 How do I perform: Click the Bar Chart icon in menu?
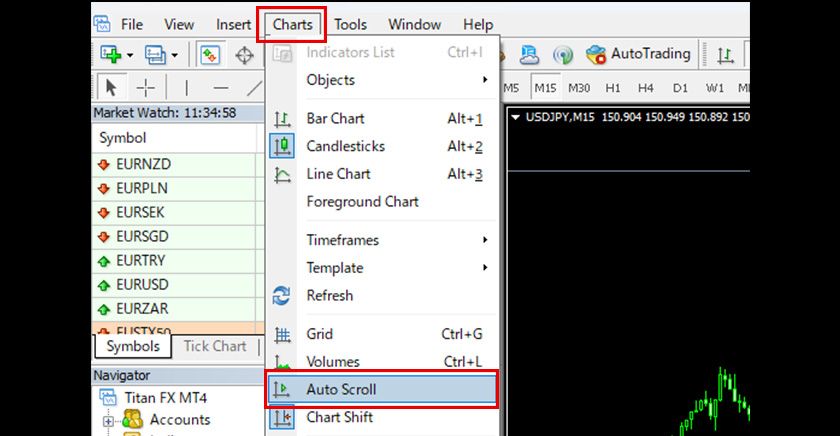click(x=282, y=119)
